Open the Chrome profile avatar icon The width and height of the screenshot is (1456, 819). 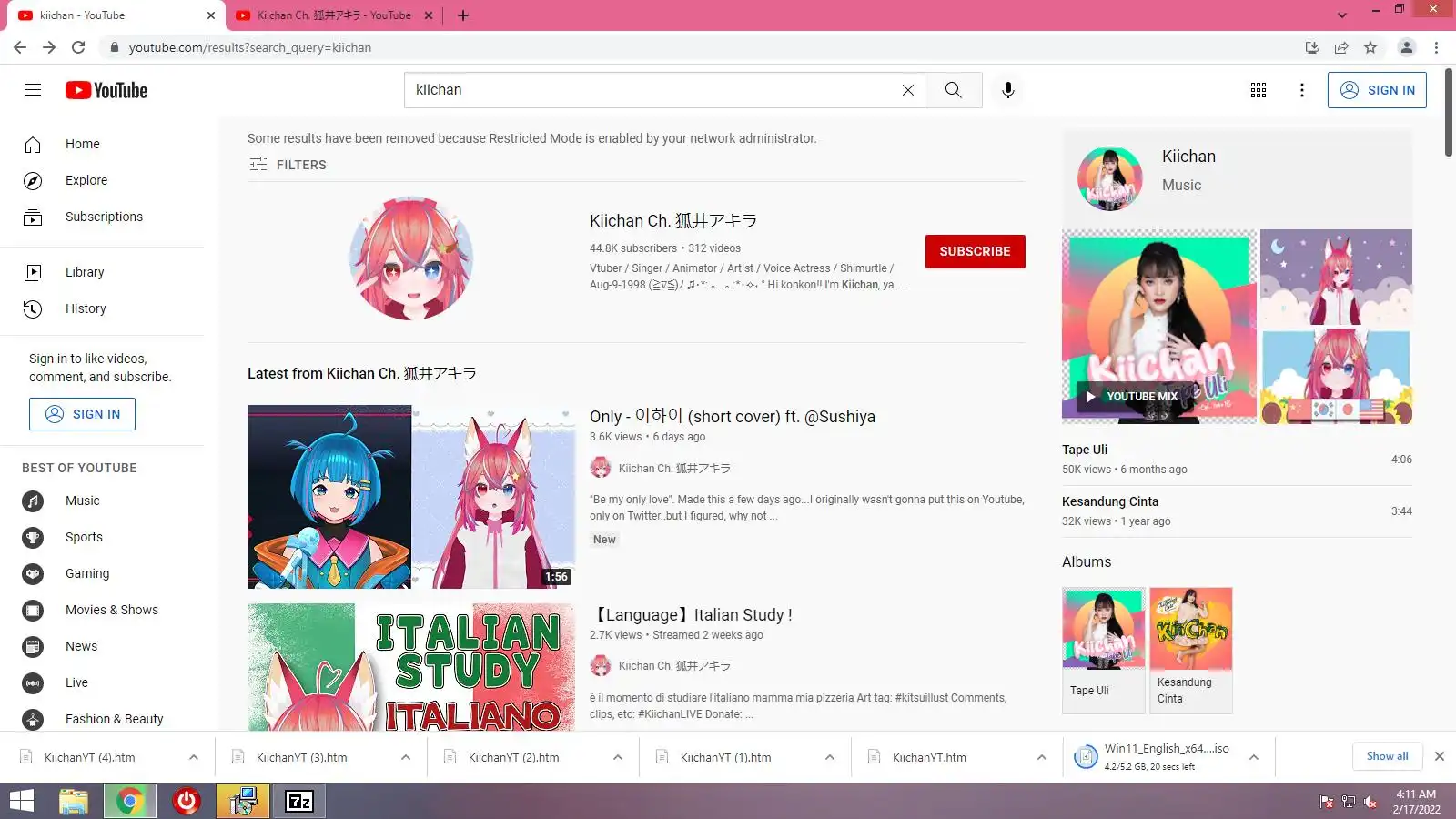point(1406,47)
